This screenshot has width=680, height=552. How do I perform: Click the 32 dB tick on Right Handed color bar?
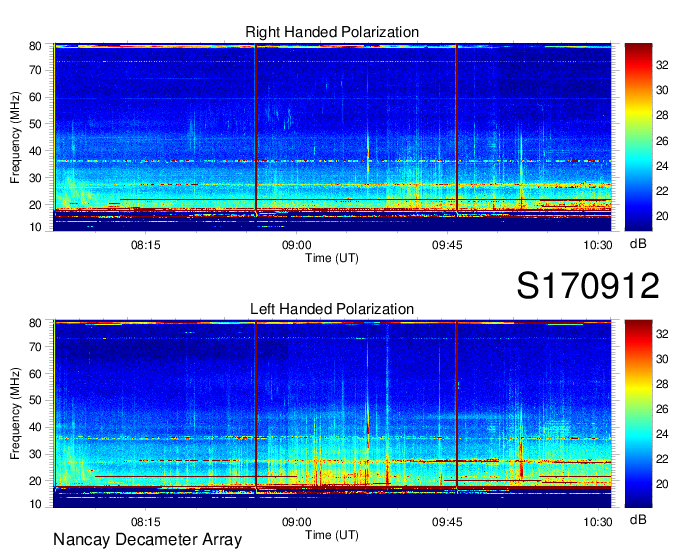point(662,65)
